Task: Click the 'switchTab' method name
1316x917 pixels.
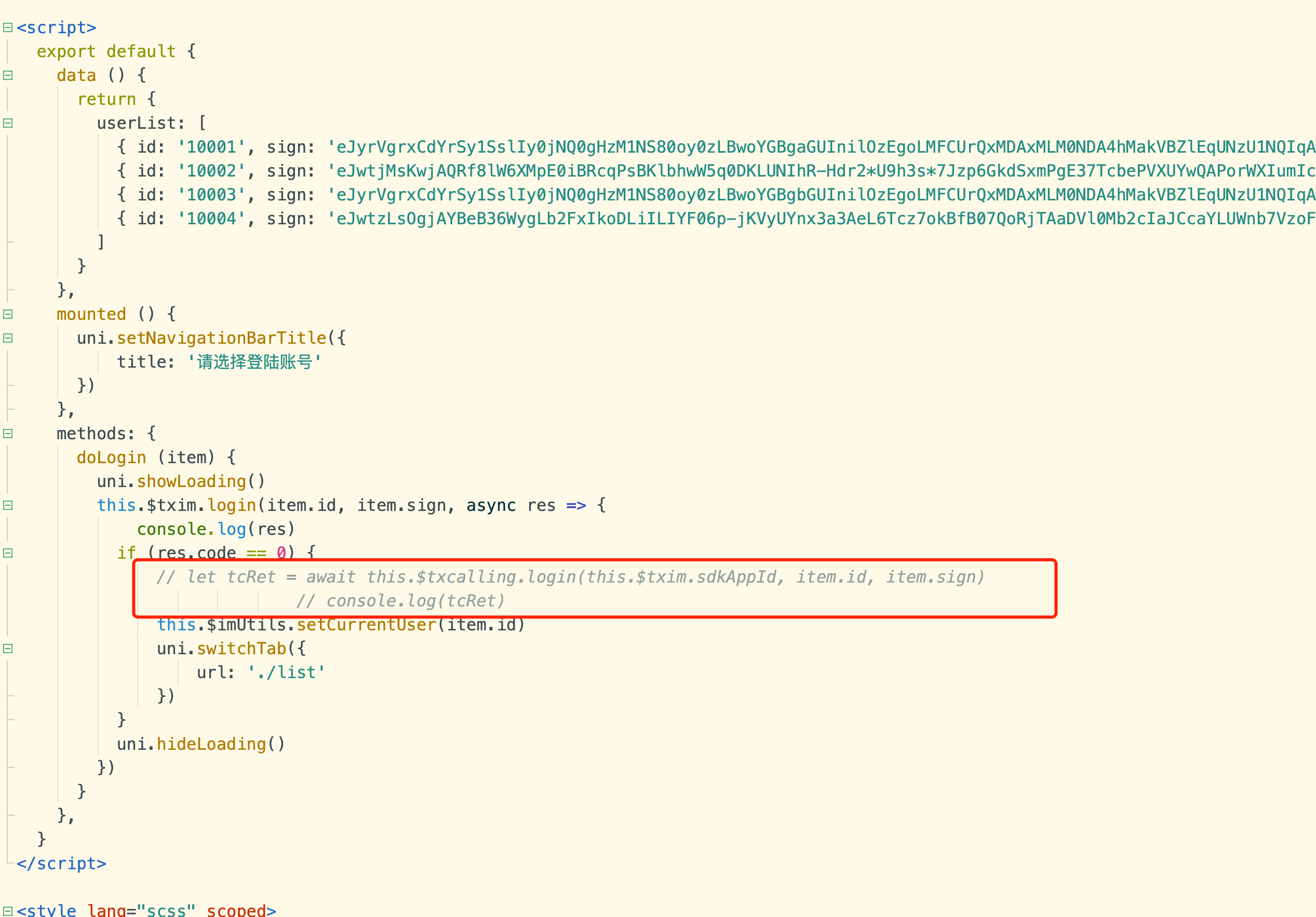Action: click(241, 649)
